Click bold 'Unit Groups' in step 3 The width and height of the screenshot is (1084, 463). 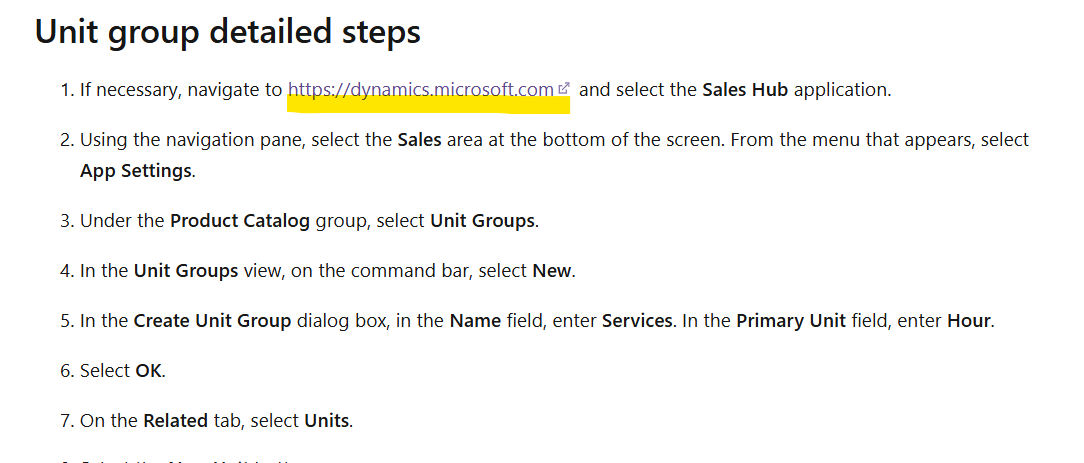(483, 221)
